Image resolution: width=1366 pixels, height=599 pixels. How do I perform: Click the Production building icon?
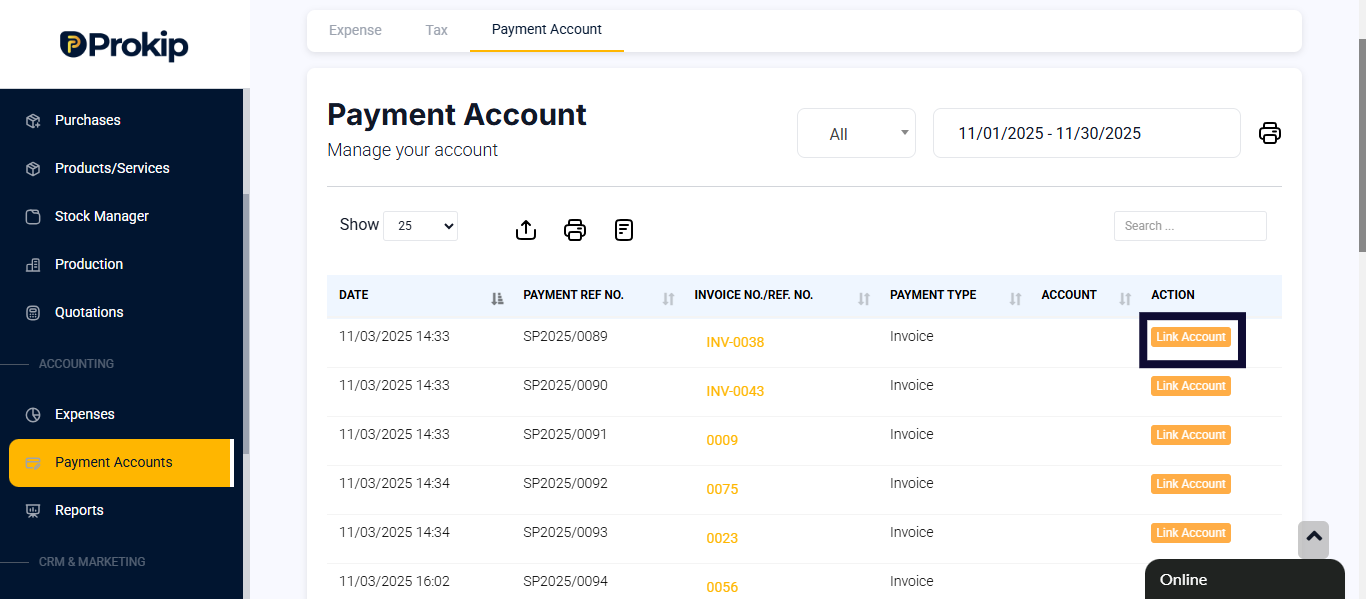pos(33,264)
